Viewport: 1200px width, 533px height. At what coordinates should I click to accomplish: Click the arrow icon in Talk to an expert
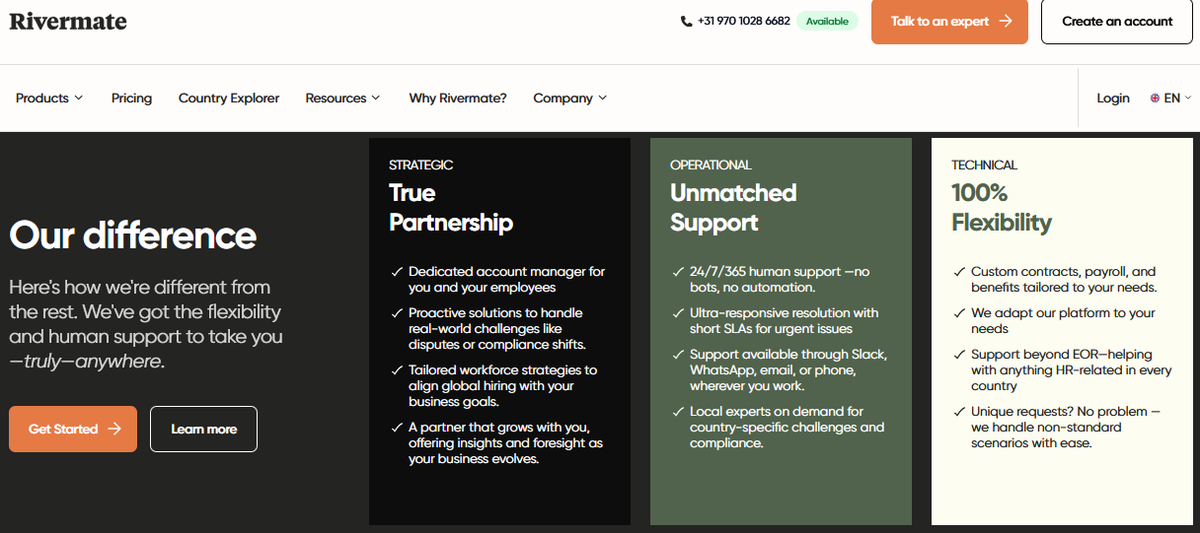coord(1005,21)
